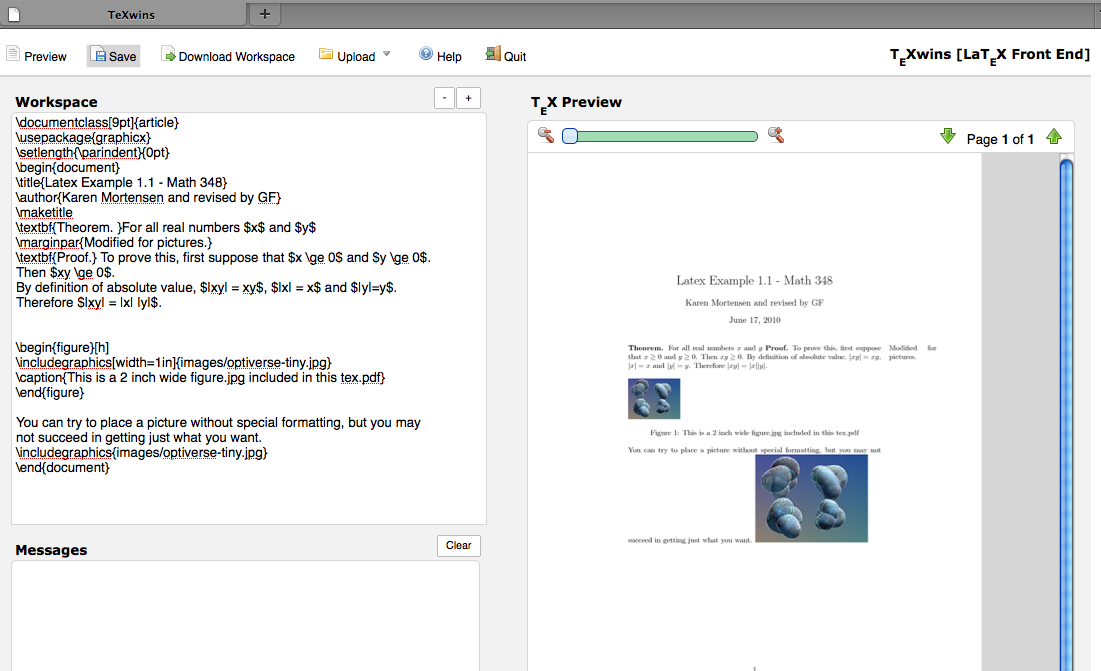
Task: Click the Save floppy disk icon
Action: [101, 56]
